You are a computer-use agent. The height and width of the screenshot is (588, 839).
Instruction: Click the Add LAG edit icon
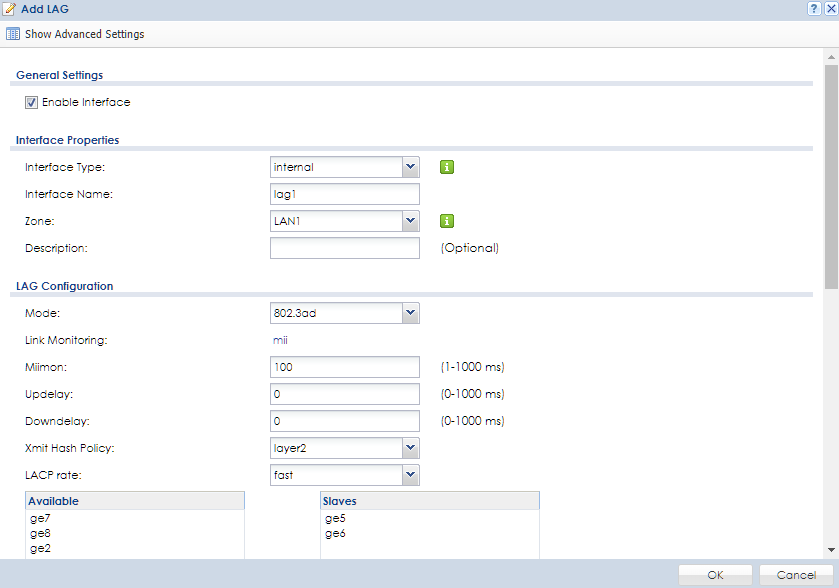coord(10,9)
